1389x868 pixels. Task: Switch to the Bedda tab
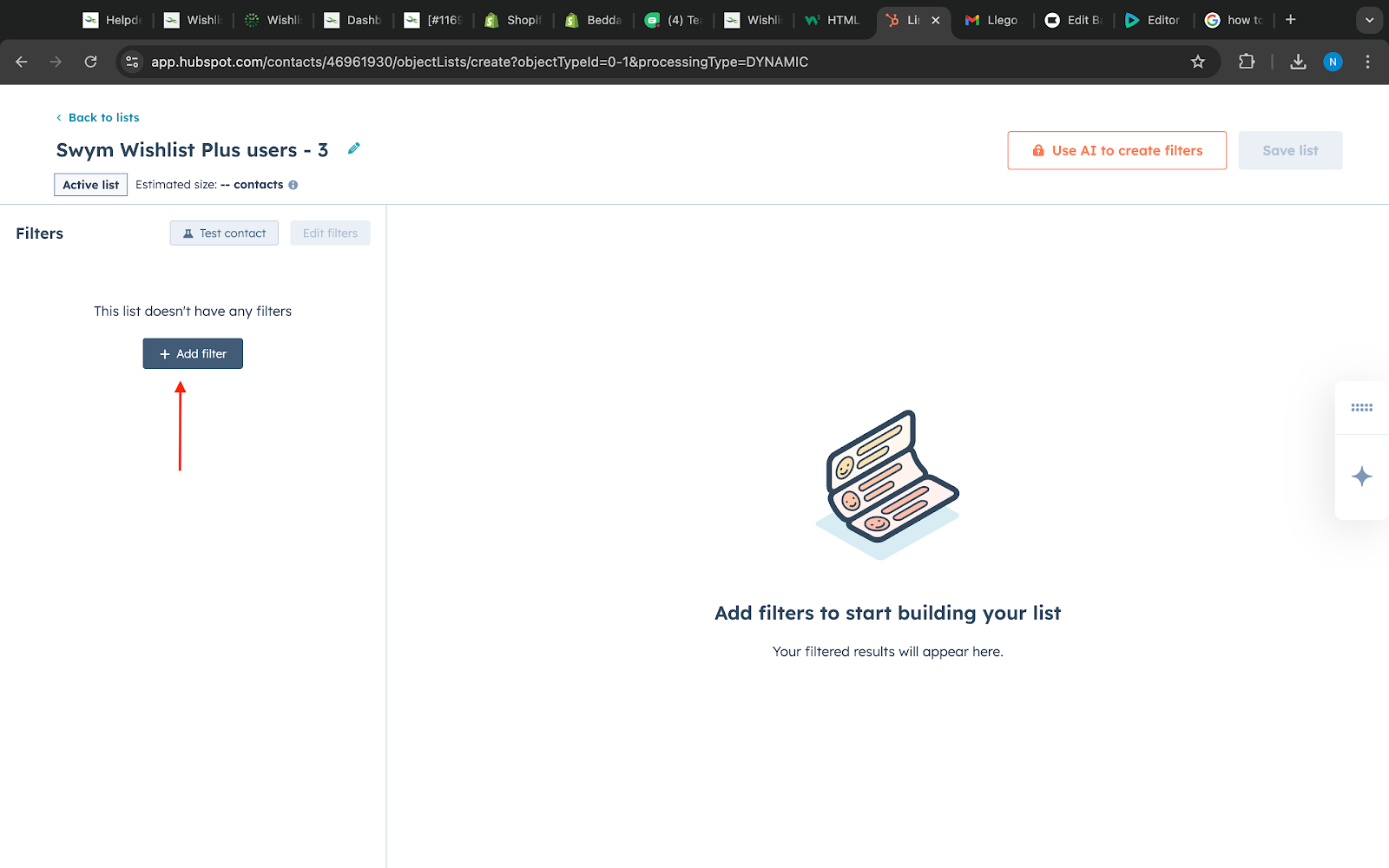point(594,20)
